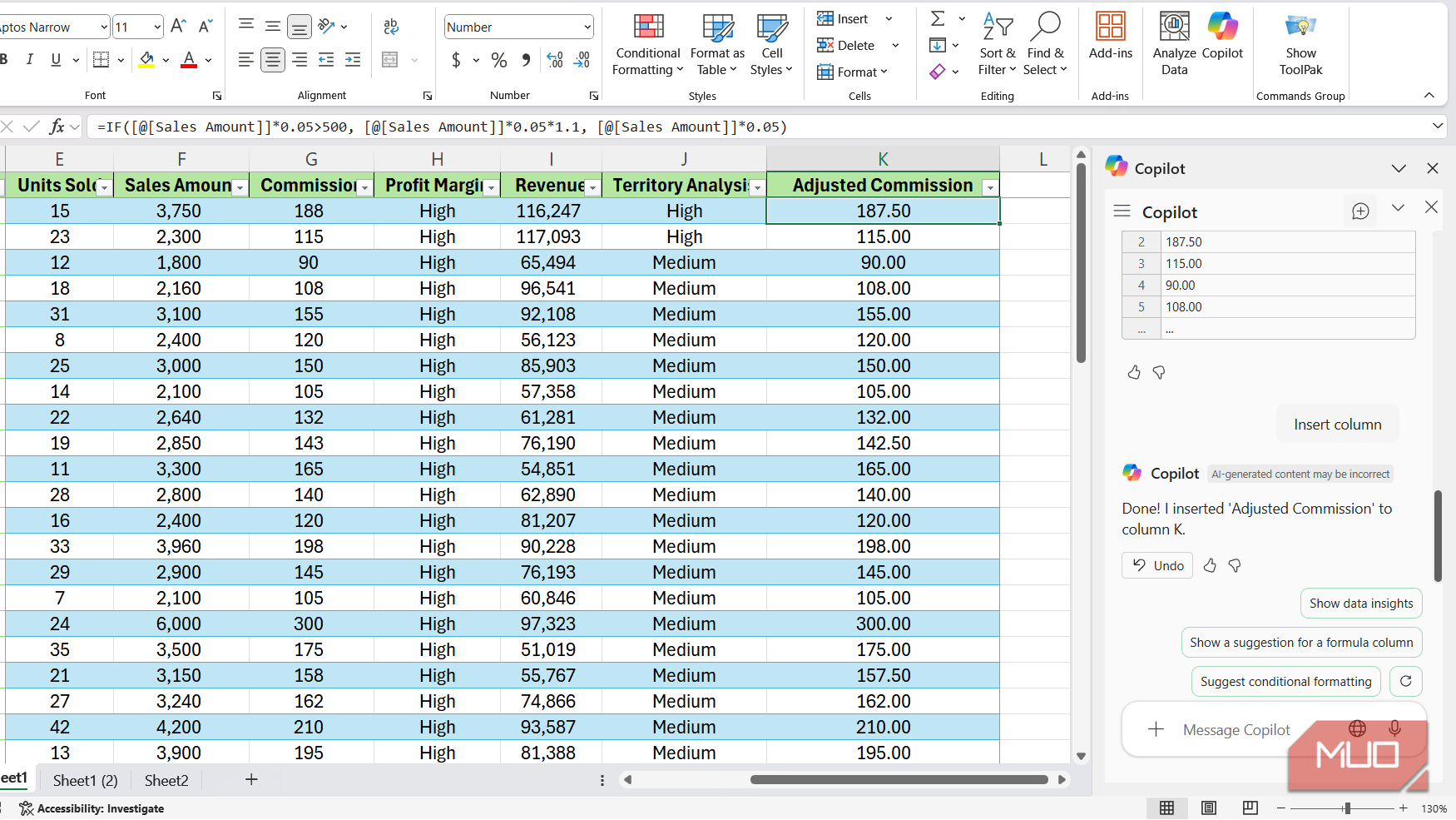Start a new Copilot chat
This screenshot has height=820, width=1456.
(x=1360, y=211)
